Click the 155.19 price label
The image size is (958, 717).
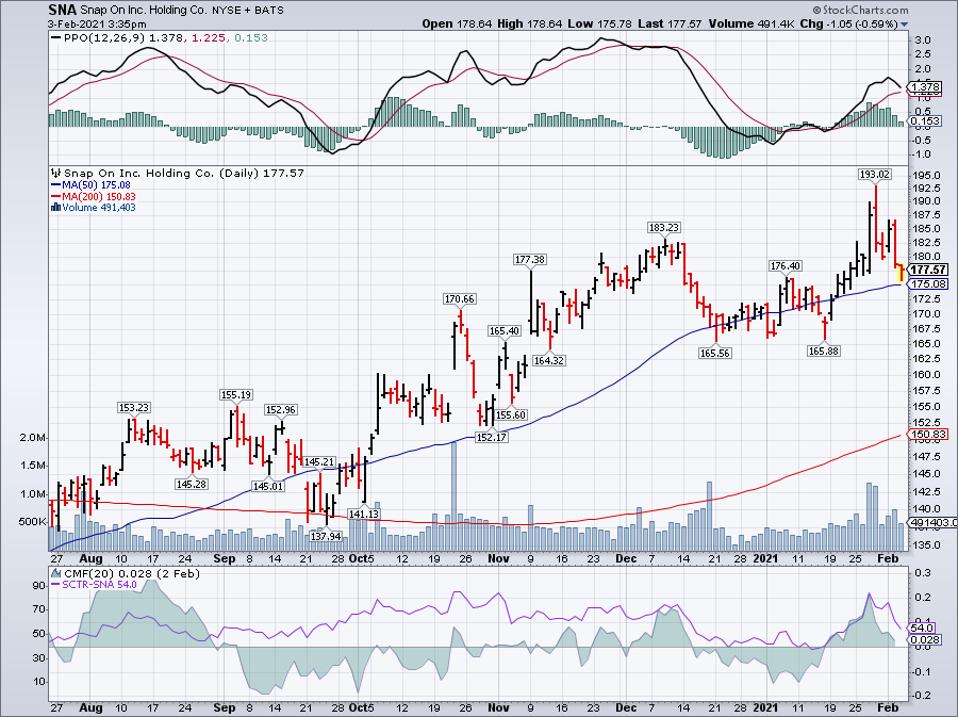236,395
